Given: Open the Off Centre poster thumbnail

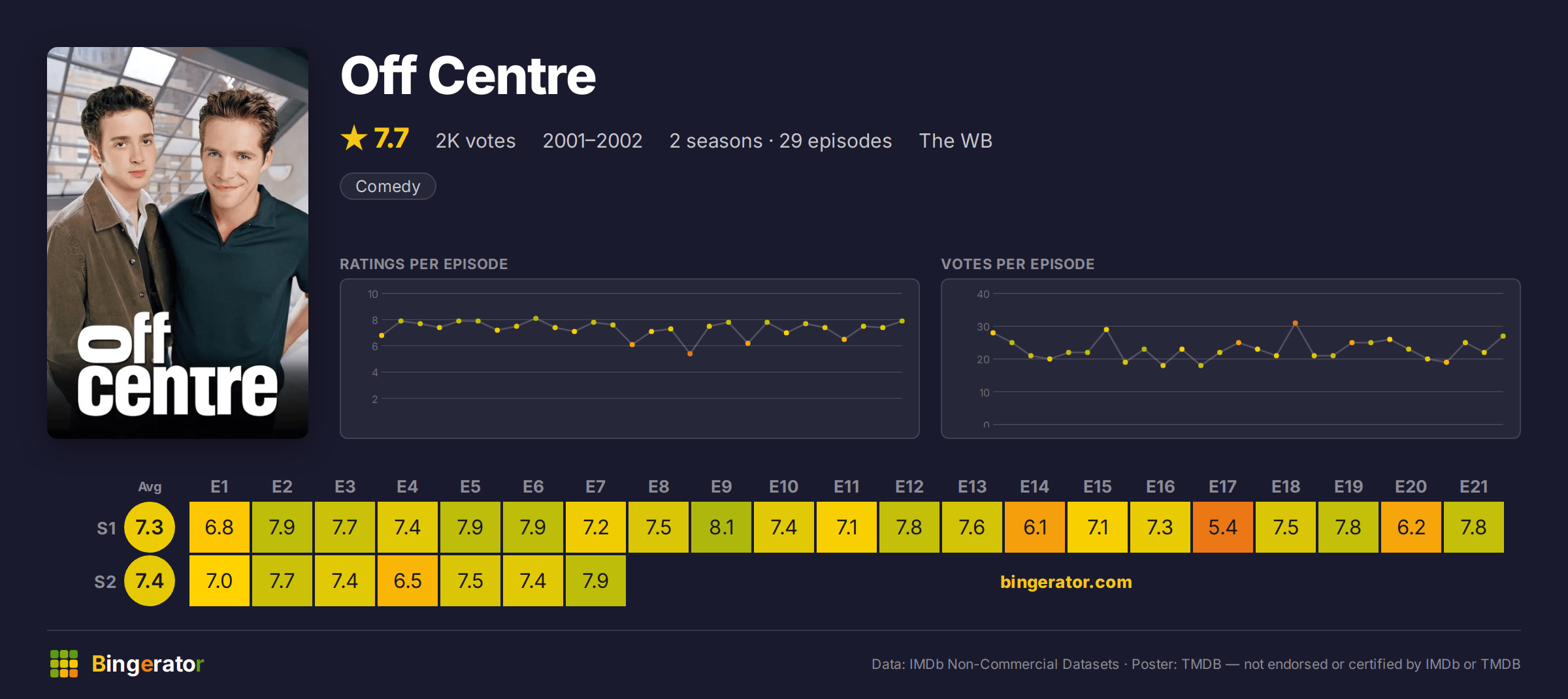Looking at the screenshot, I should 178,242.
